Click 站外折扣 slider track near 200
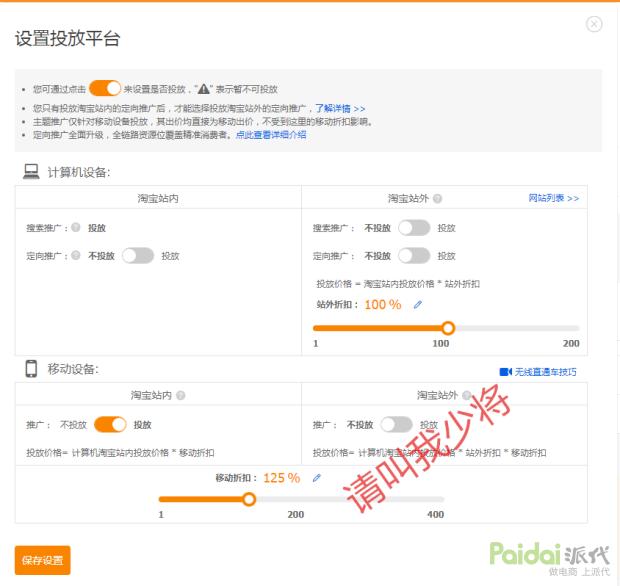This screenshot has height=586, width=620. pyautogui.click(x=577, y=328)
